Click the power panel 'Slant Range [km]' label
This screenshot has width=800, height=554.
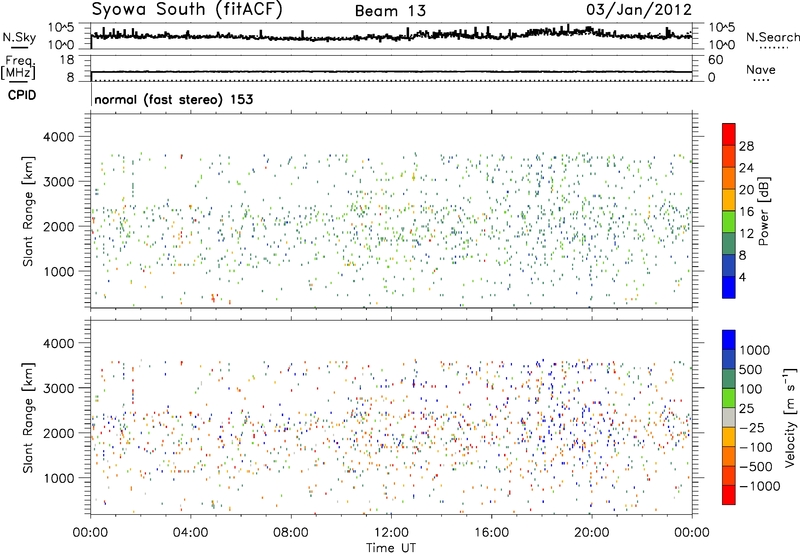tap(28, 211)
